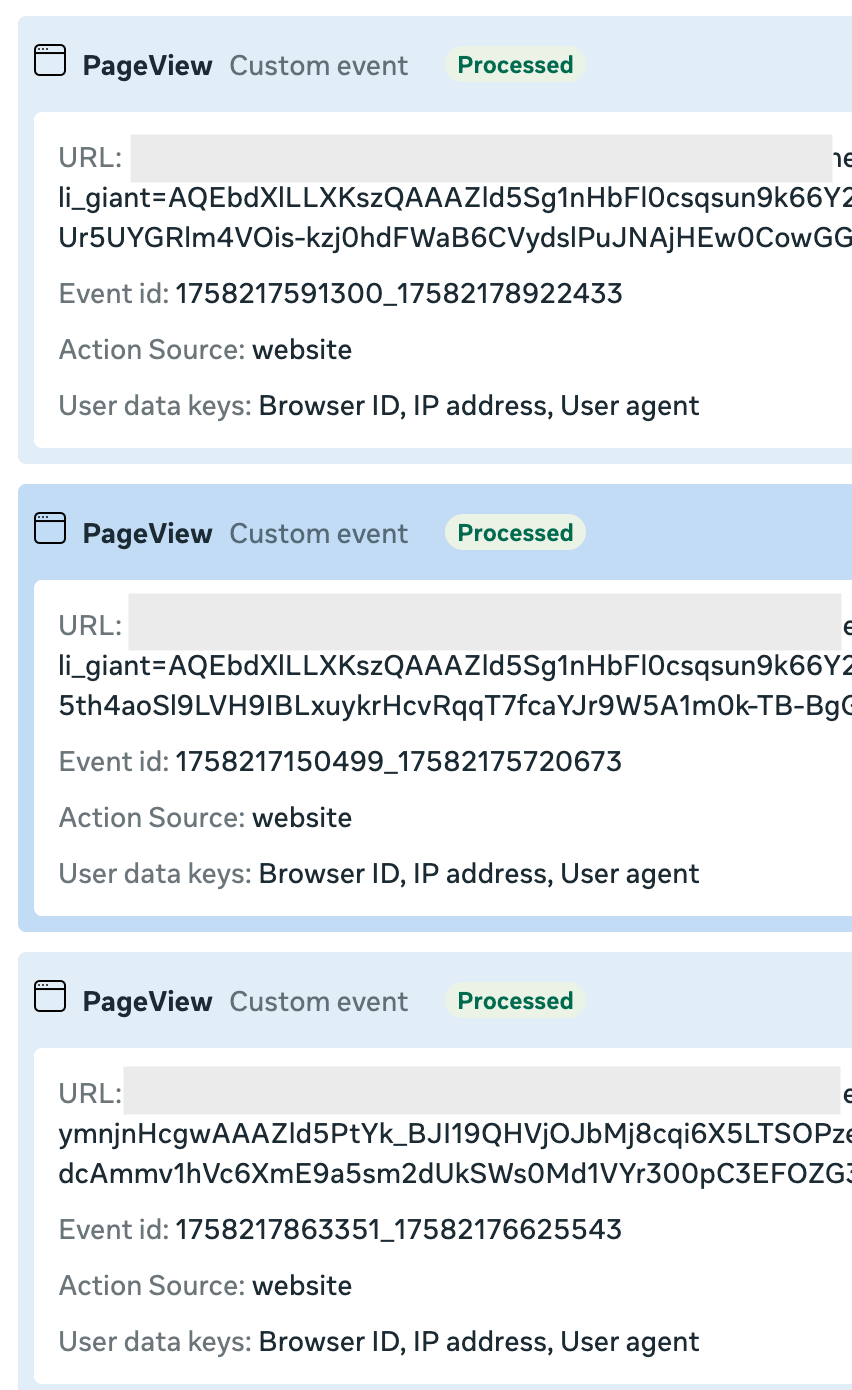The image size is (852, 1390).
Task: Click the Processed badge on the middle event
Action: coord(515,533)
